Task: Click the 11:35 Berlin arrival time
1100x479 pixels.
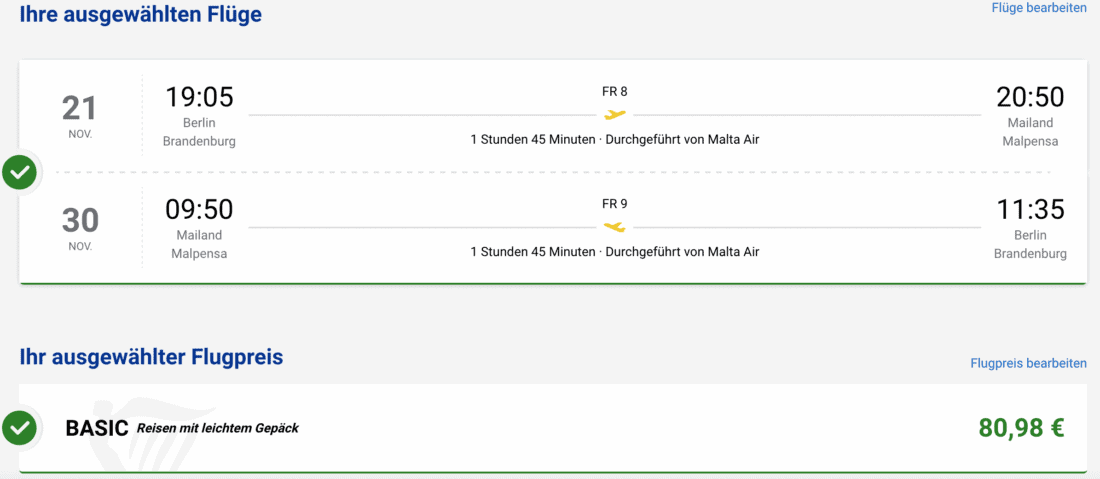Action: coord(1030,209)
